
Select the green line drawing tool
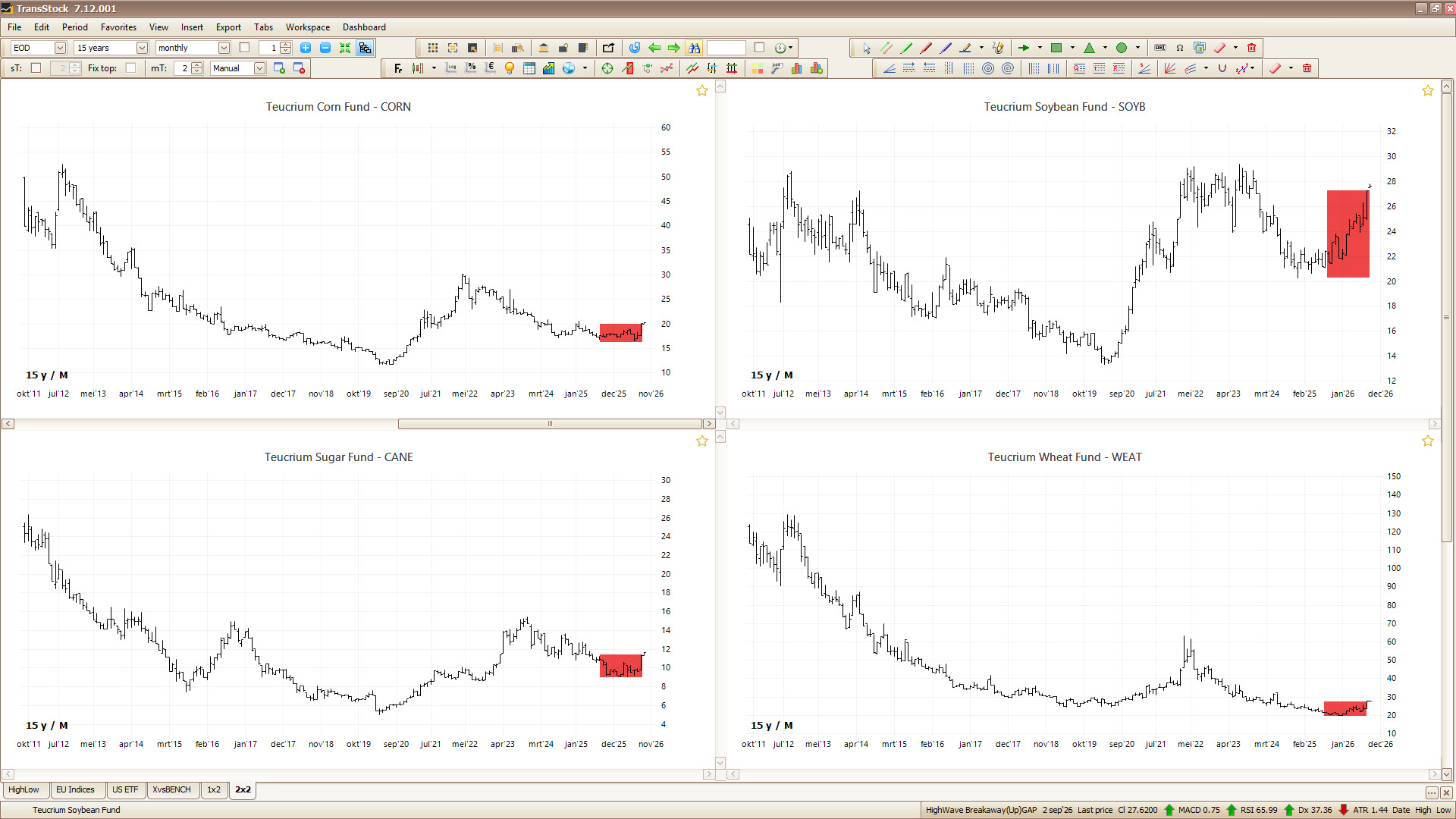click(x=906, y=48)
